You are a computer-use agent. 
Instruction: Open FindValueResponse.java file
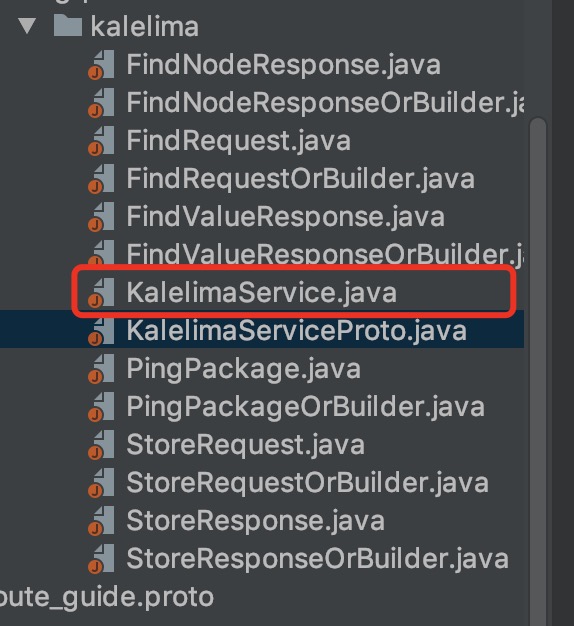click(x=285, y=217)
